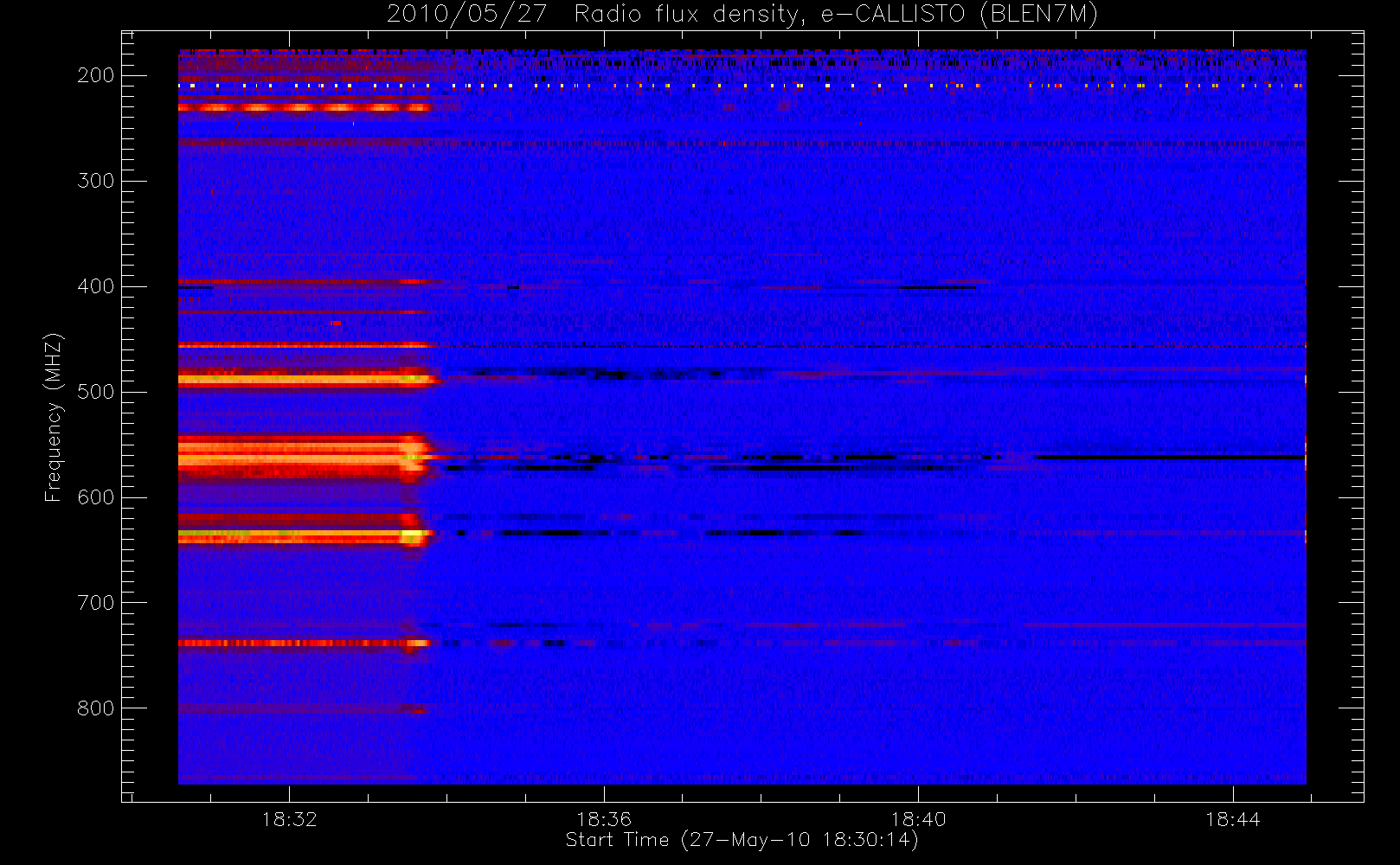The width and height of the screenshot is (1400, 865).
Task: Click the 18:32 time tick label
Action: 289,819
